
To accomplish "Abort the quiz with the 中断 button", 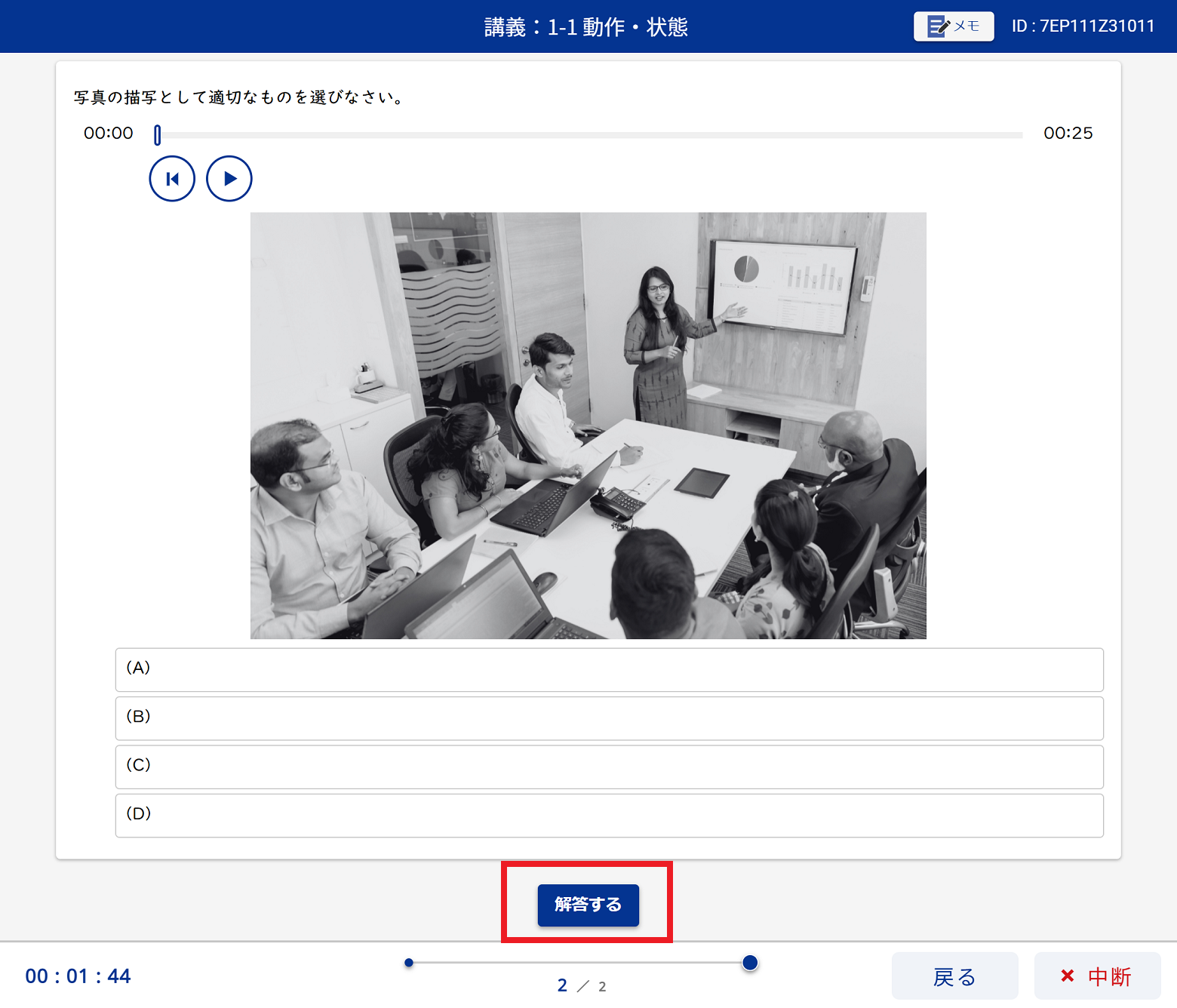I will click(x=1097, y=976).
